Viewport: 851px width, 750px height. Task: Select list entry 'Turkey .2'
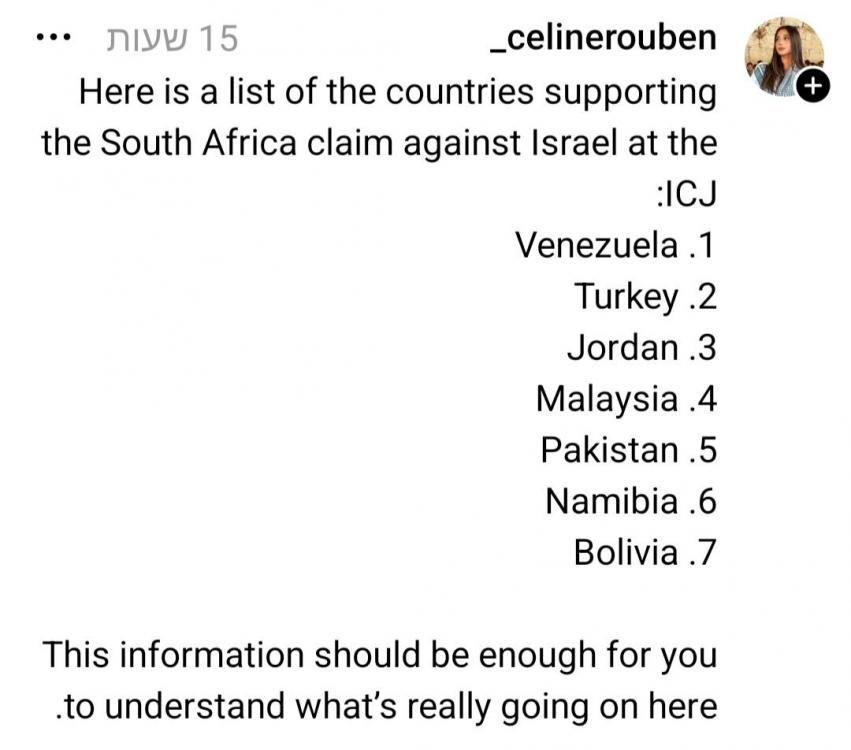tap(645, 297)
